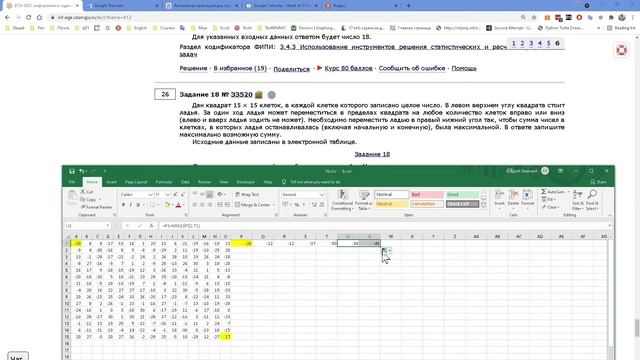This screenshot has width=640, height=360.
Task: Switch to the Insert ribbon tab
Action: point(111,182)
